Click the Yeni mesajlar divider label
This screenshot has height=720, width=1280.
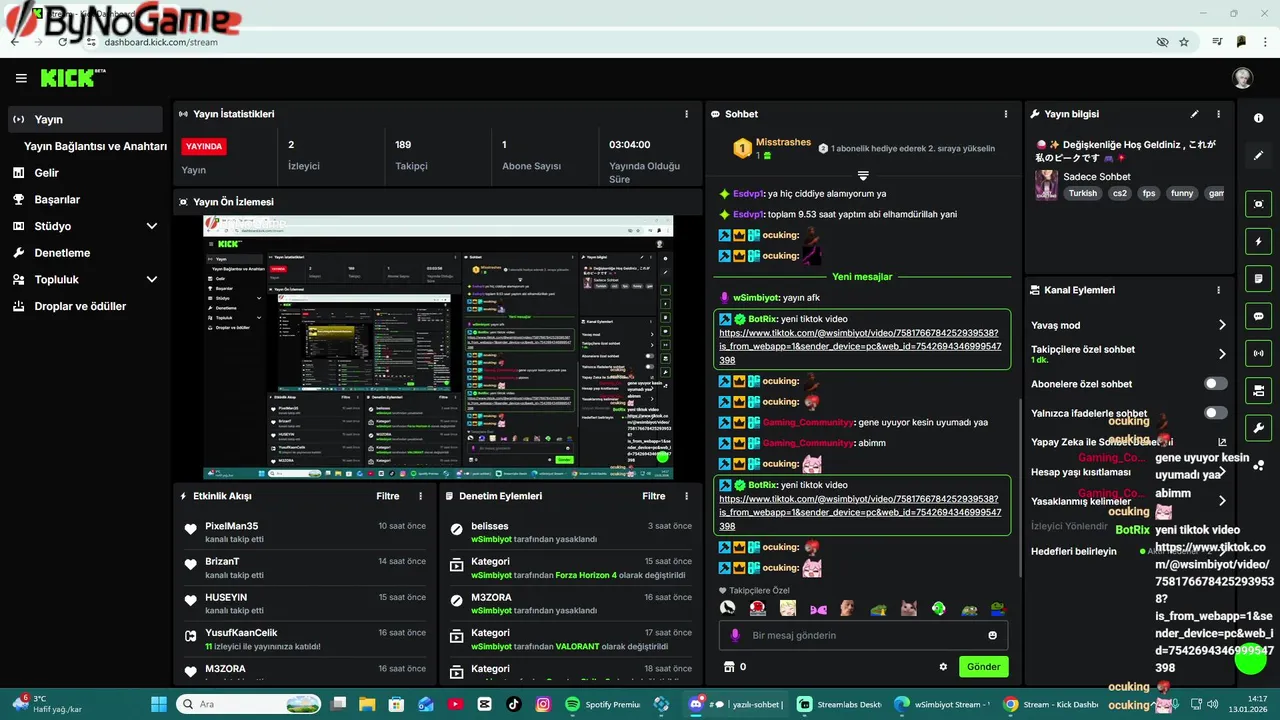click(x=862, y=277)
